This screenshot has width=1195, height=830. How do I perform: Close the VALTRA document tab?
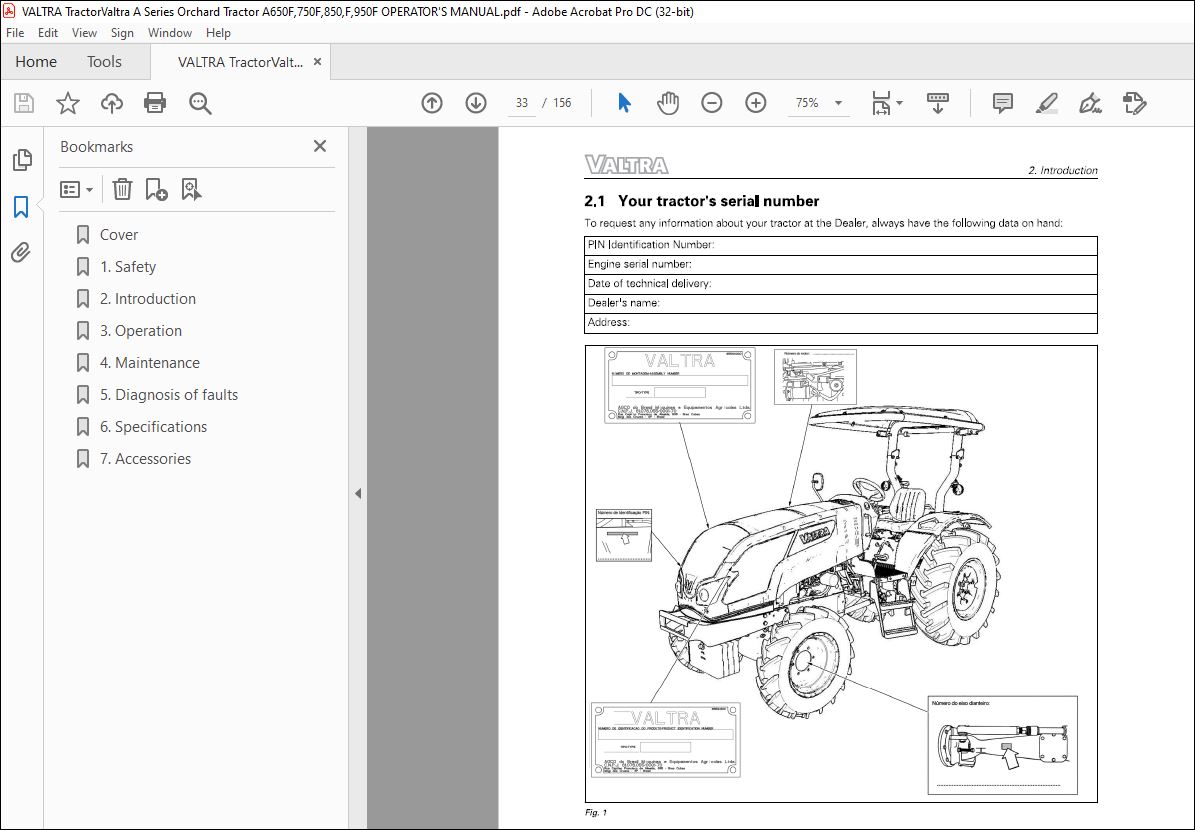[318, 62]
